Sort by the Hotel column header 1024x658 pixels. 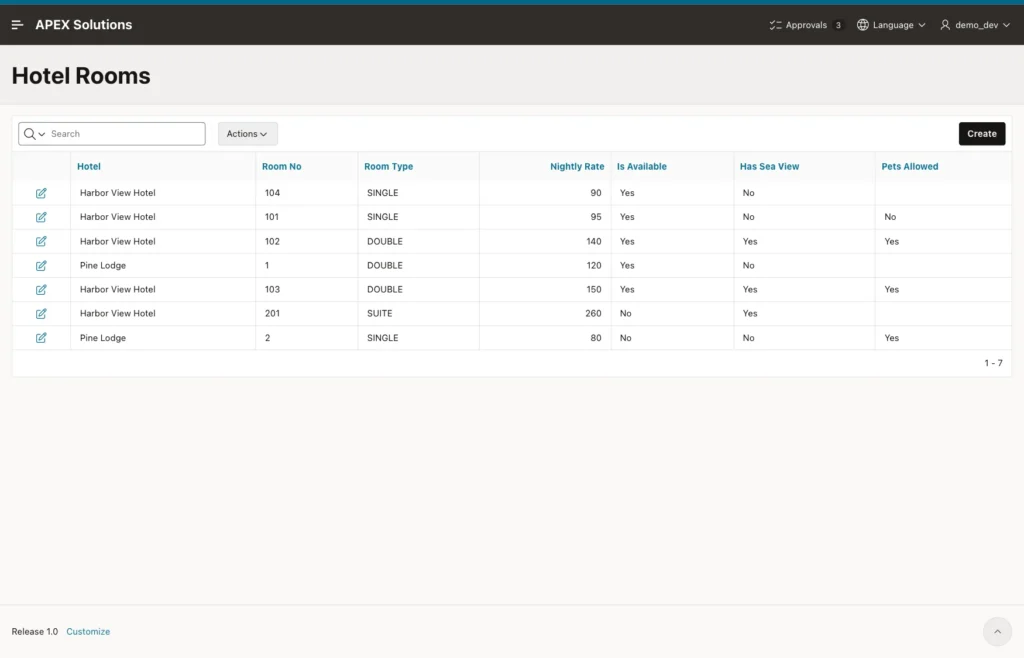coord(89,166)
